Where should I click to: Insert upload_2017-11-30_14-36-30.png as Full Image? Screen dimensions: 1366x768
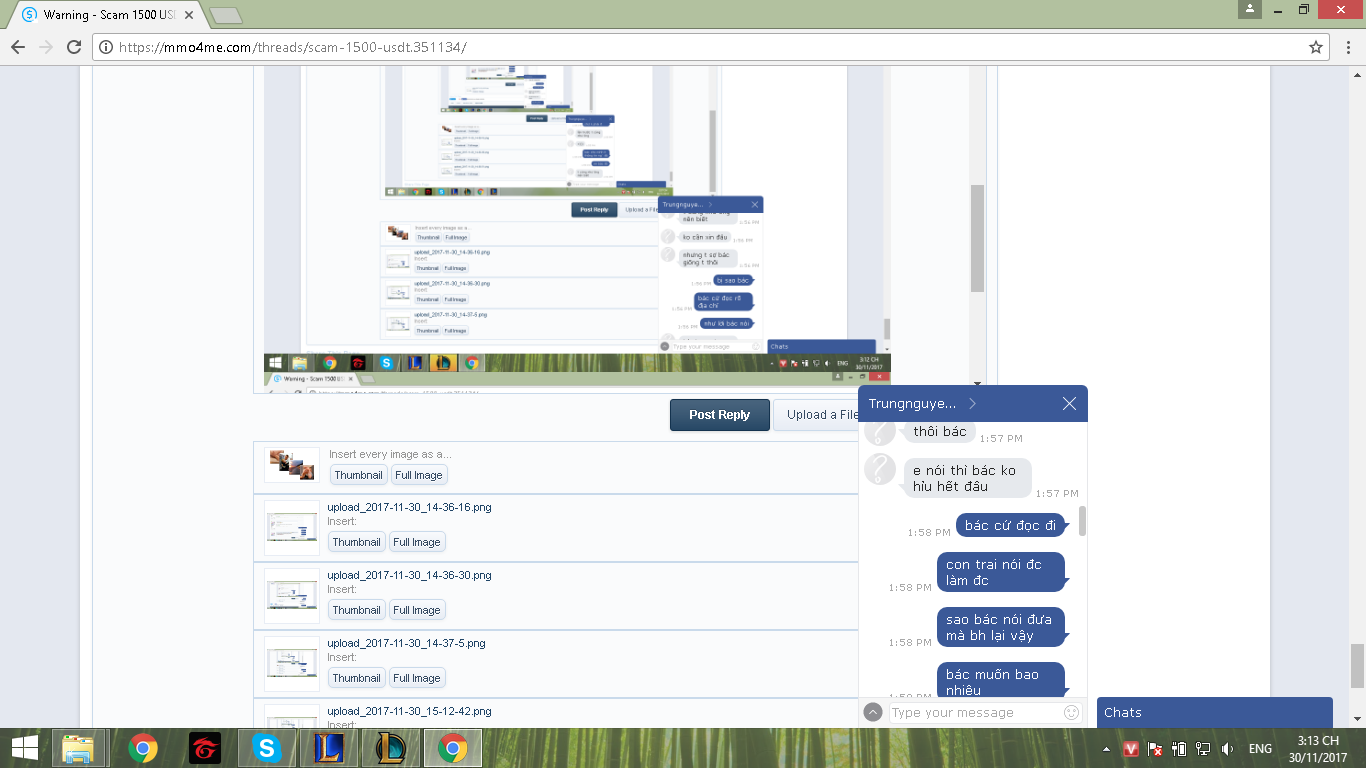point(417,610)
